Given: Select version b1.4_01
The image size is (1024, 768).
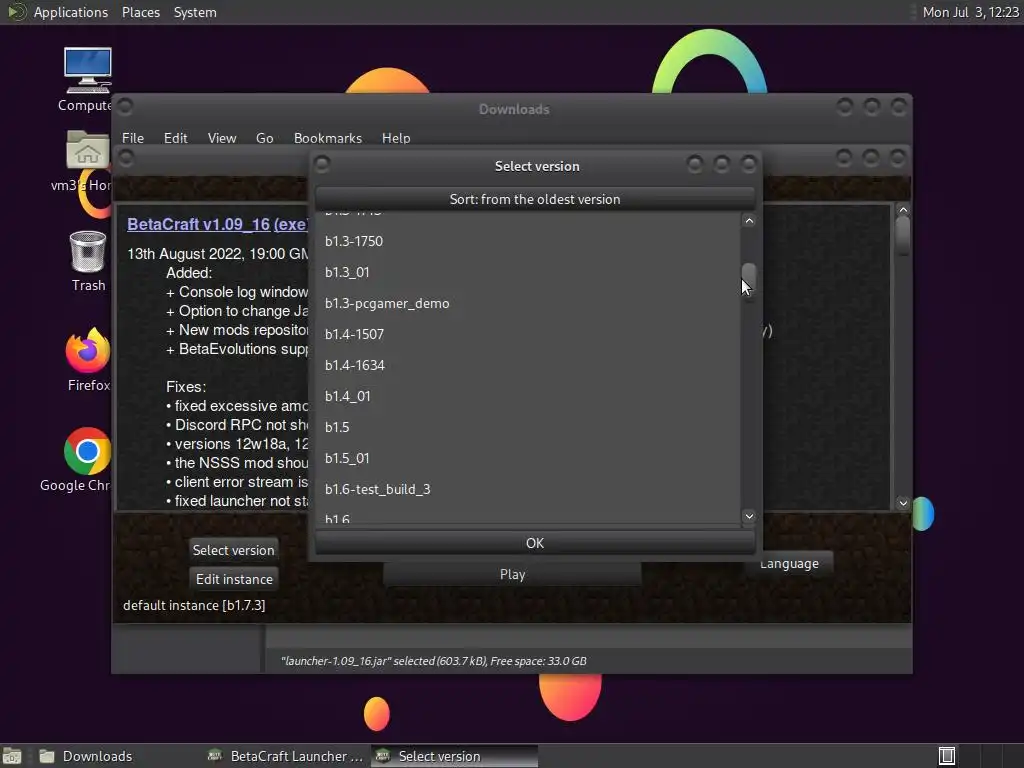Looking at the screenshot, I should 528,396.
